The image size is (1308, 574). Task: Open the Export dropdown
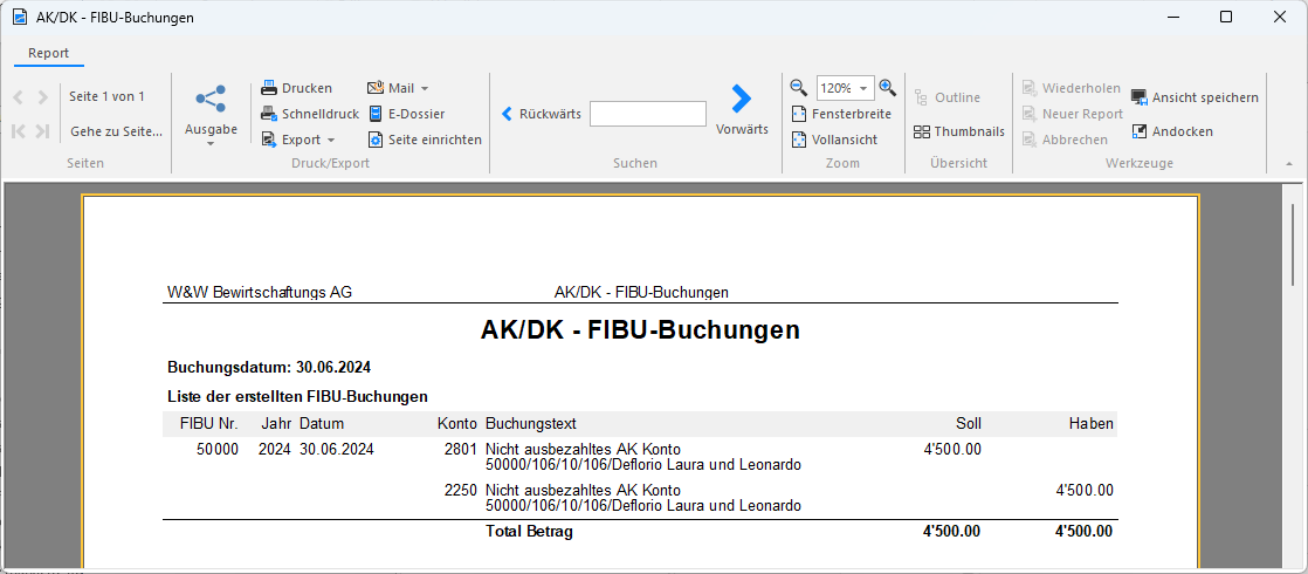point(298,140)
